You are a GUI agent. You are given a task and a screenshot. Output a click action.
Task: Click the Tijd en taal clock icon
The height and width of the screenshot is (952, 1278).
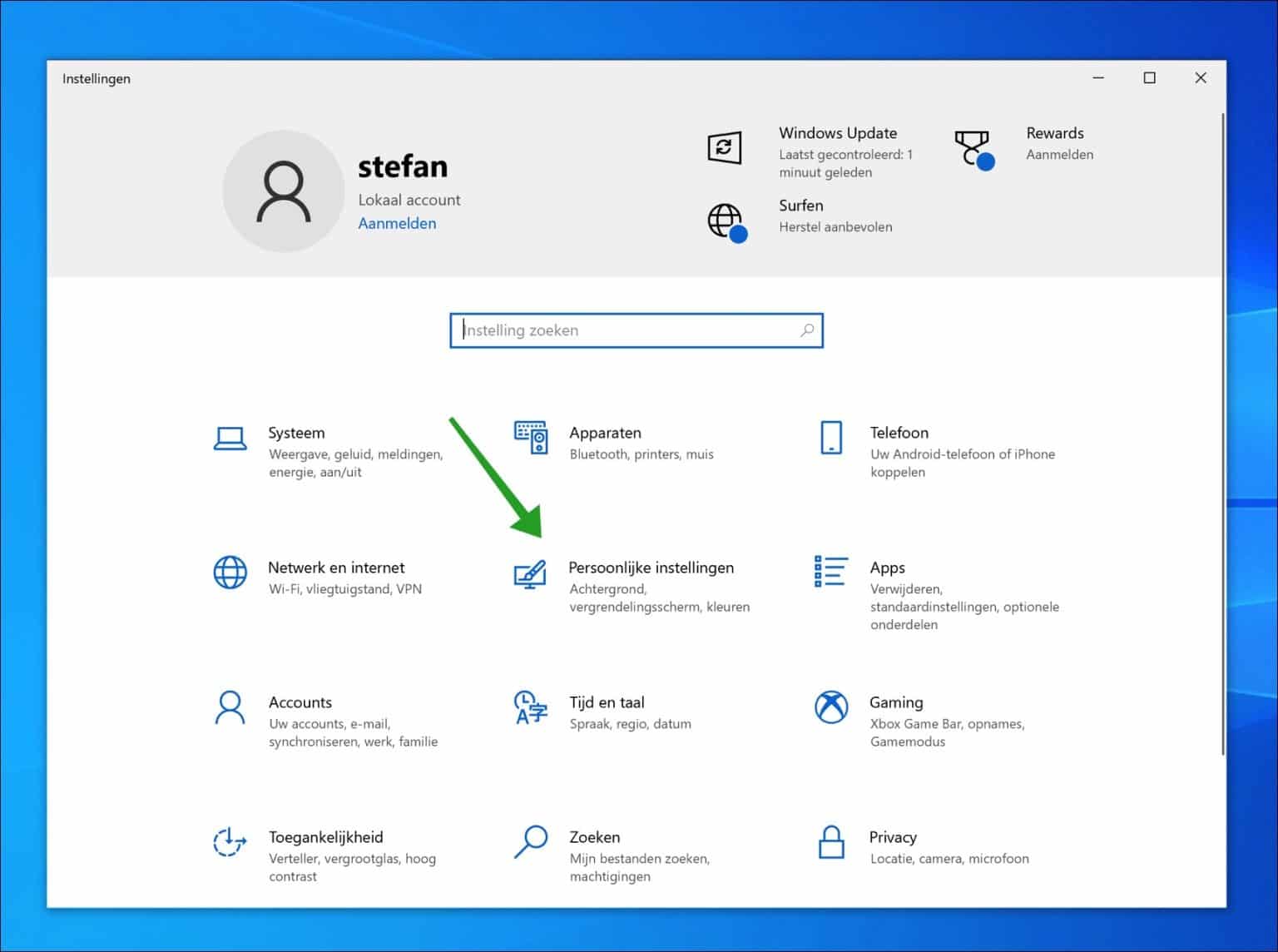(x=529, y=708)
